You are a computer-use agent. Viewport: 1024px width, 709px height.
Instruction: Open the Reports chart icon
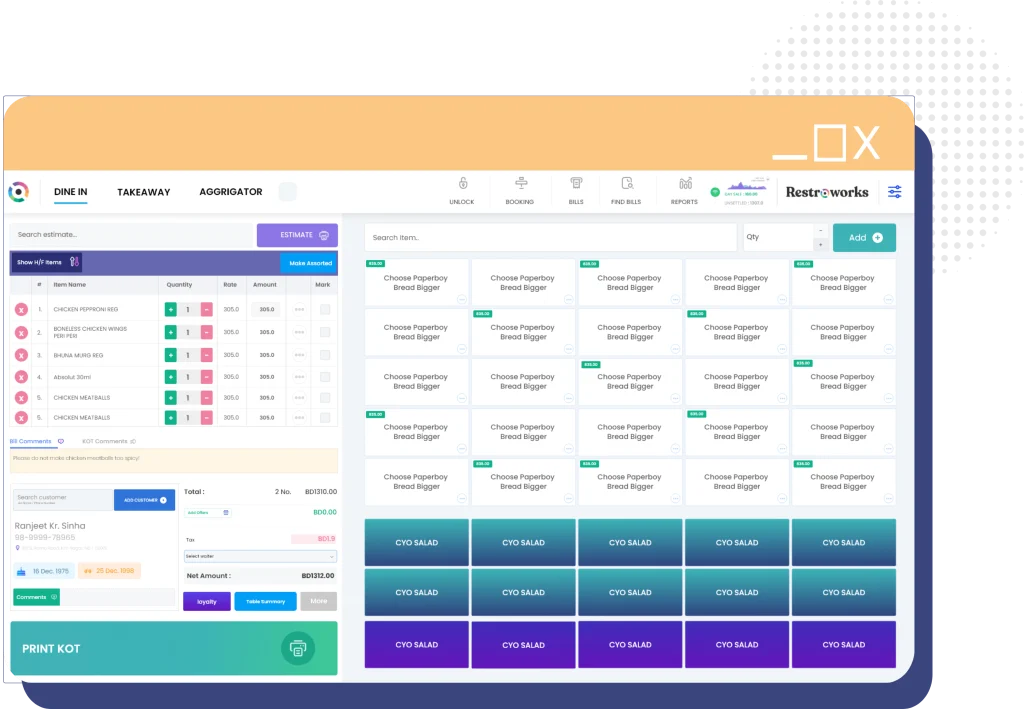coord(685,184)
